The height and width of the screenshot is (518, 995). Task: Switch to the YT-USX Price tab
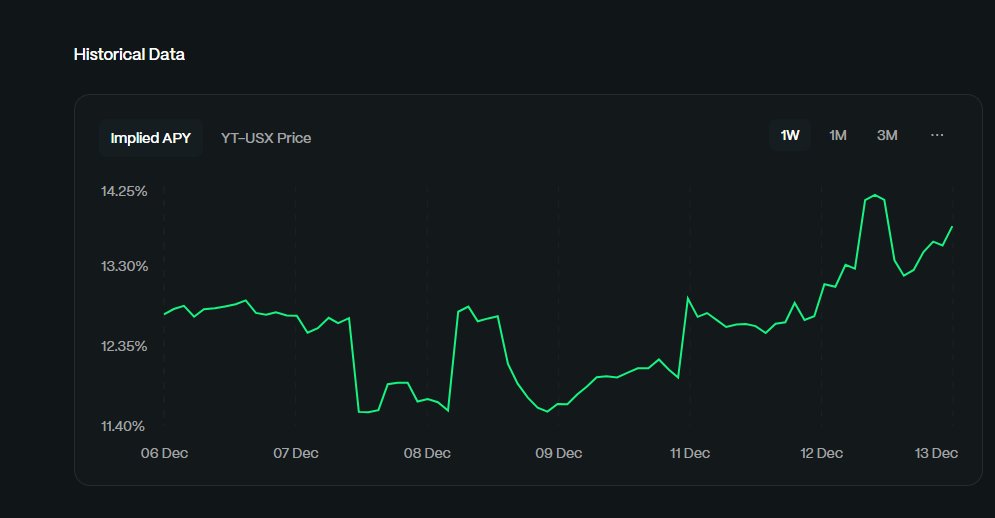pos(266,138)
